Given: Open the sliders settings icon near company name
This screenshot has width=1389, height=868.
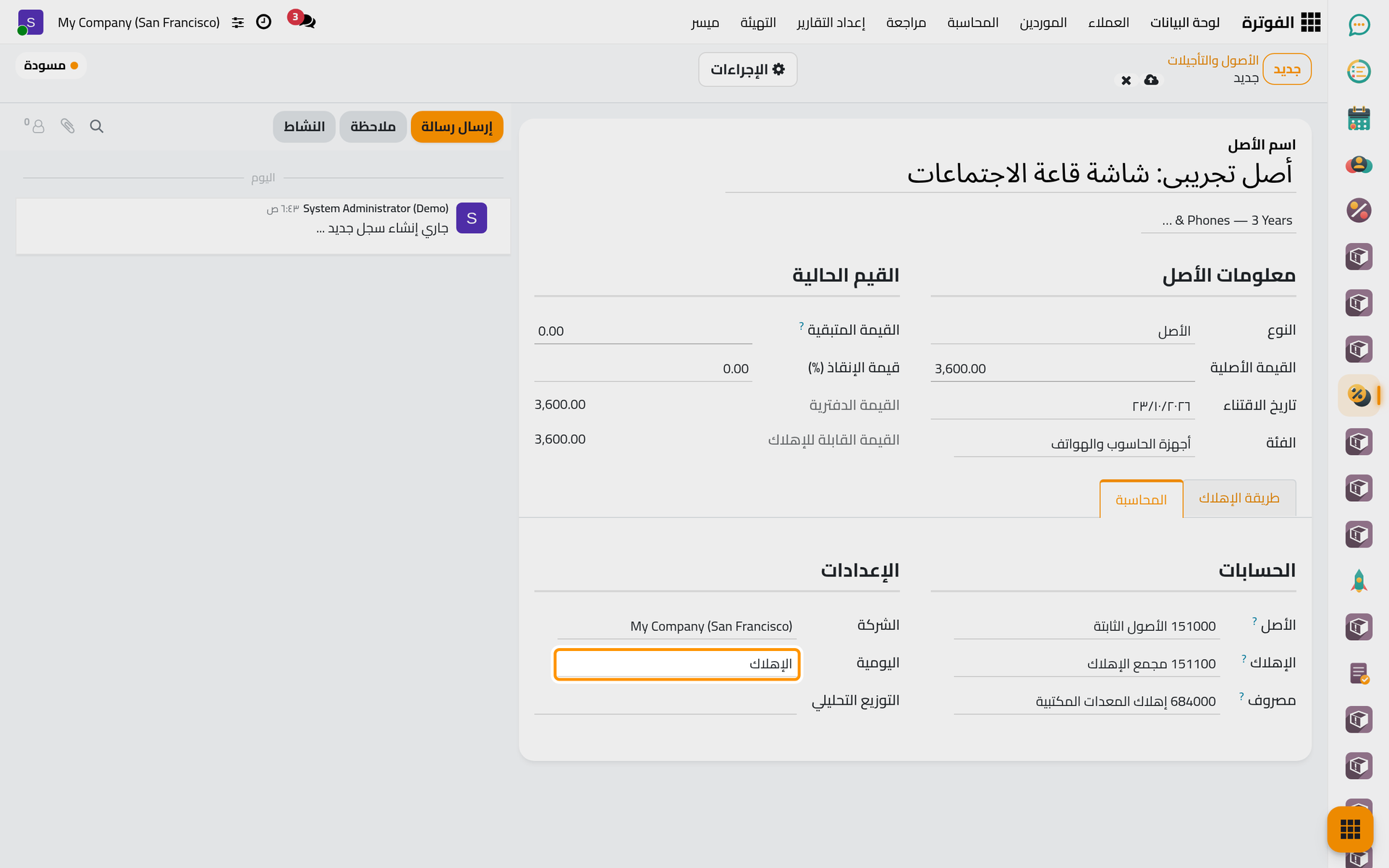Looking at the screenshot, I should [x=238, y=22].
